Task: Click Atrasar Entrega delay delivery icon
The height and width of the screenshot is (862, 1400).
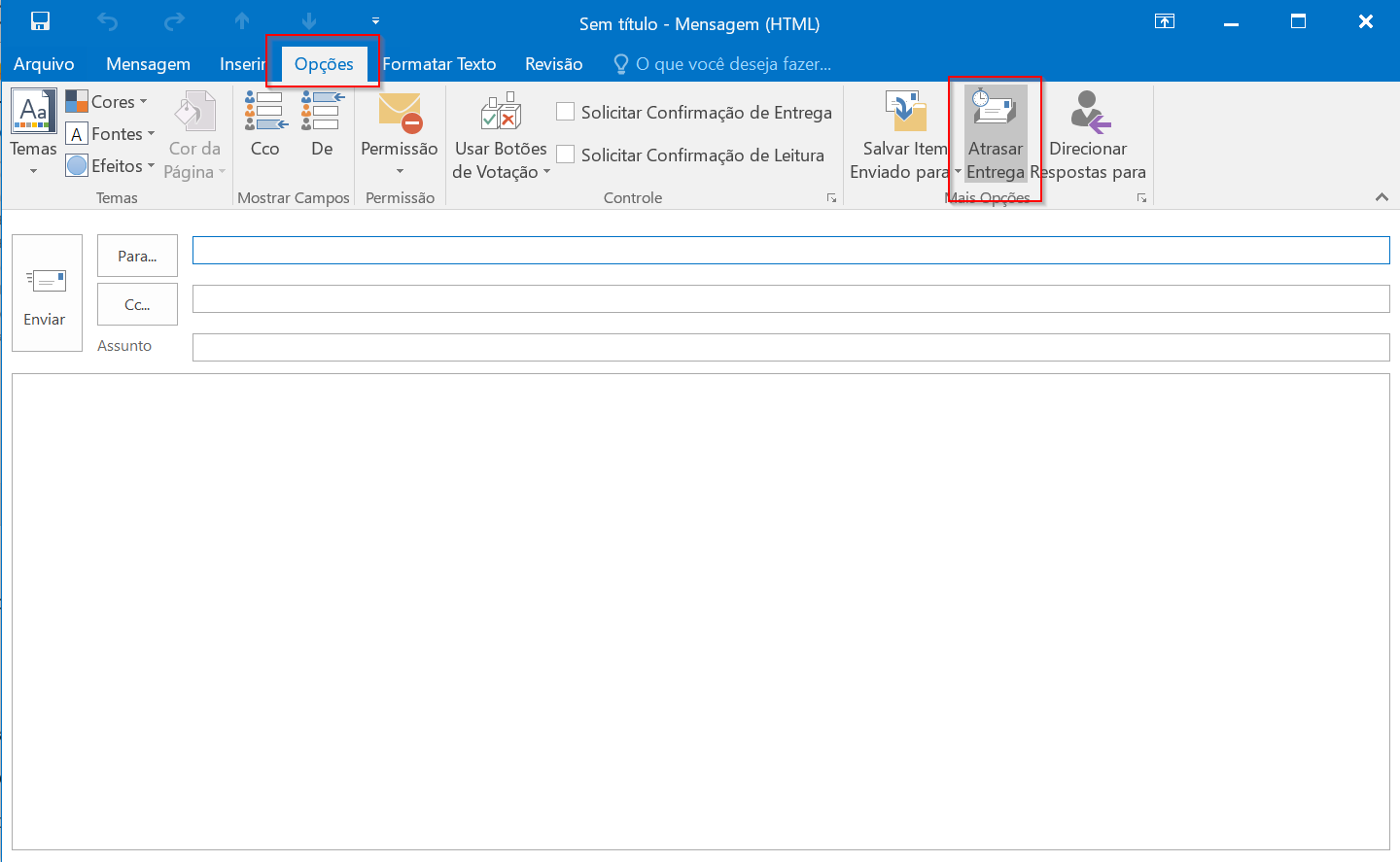Action: tap(995, 110)
